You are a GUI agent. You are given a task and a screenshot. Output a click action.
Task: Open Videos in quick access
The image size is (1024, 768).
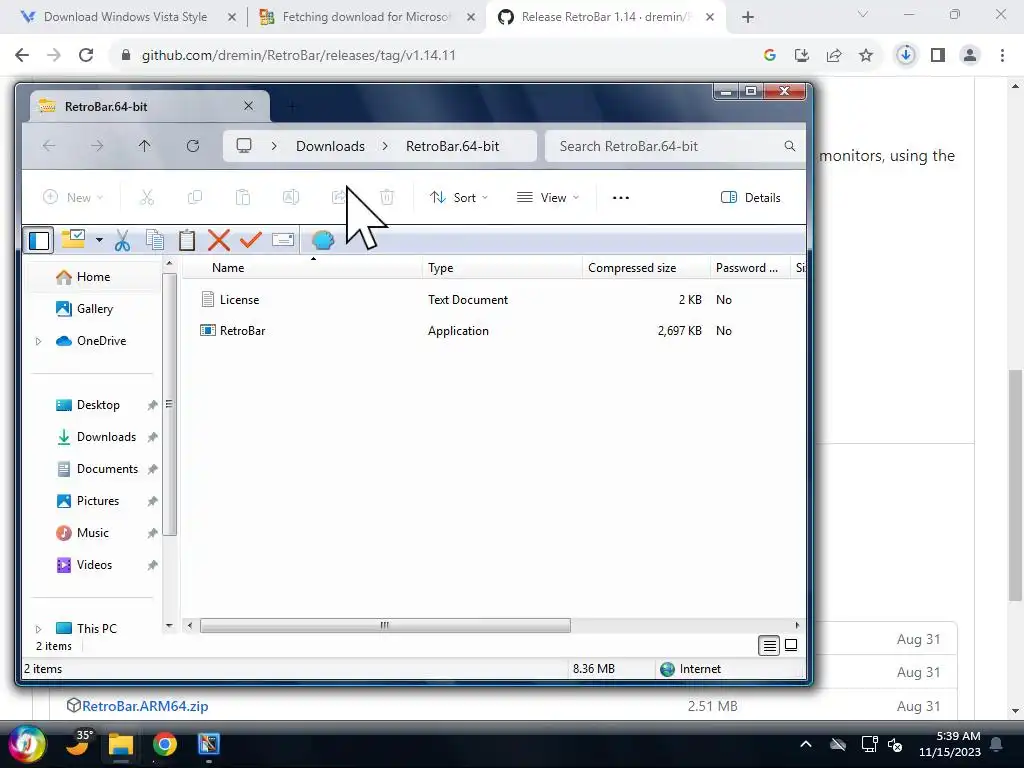[x=94, y=565]
